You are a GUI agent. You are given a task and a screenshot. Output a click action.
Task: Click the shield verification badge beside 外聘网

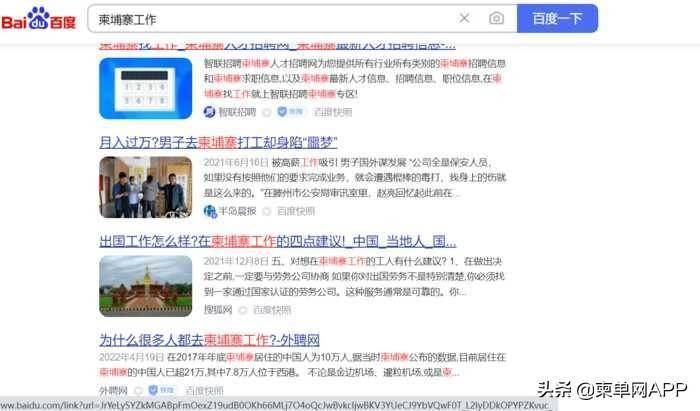click(x=161, y=390)
